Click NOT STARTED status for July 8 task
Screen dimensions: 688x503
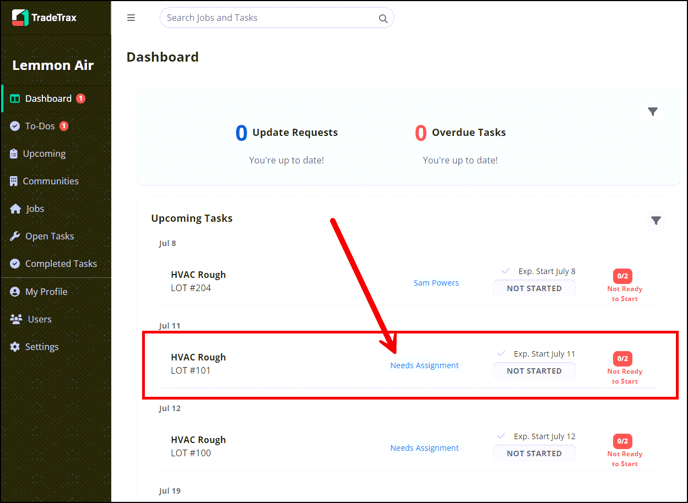click(x=534, y=288)
